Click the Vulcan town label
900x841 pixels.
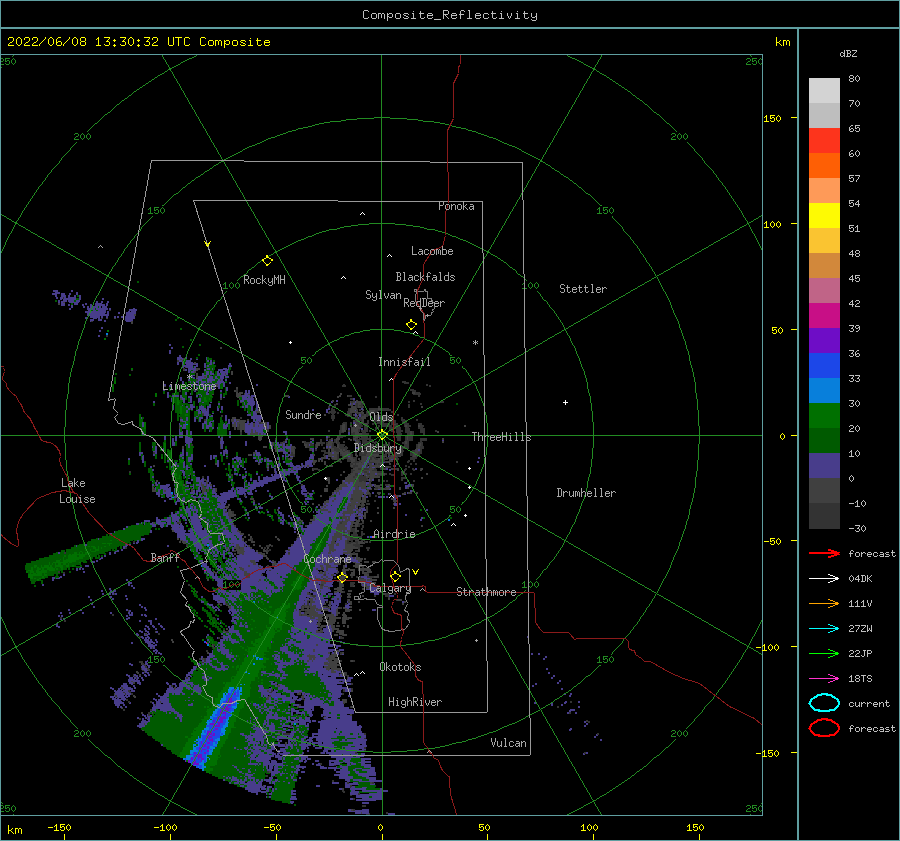509,743
